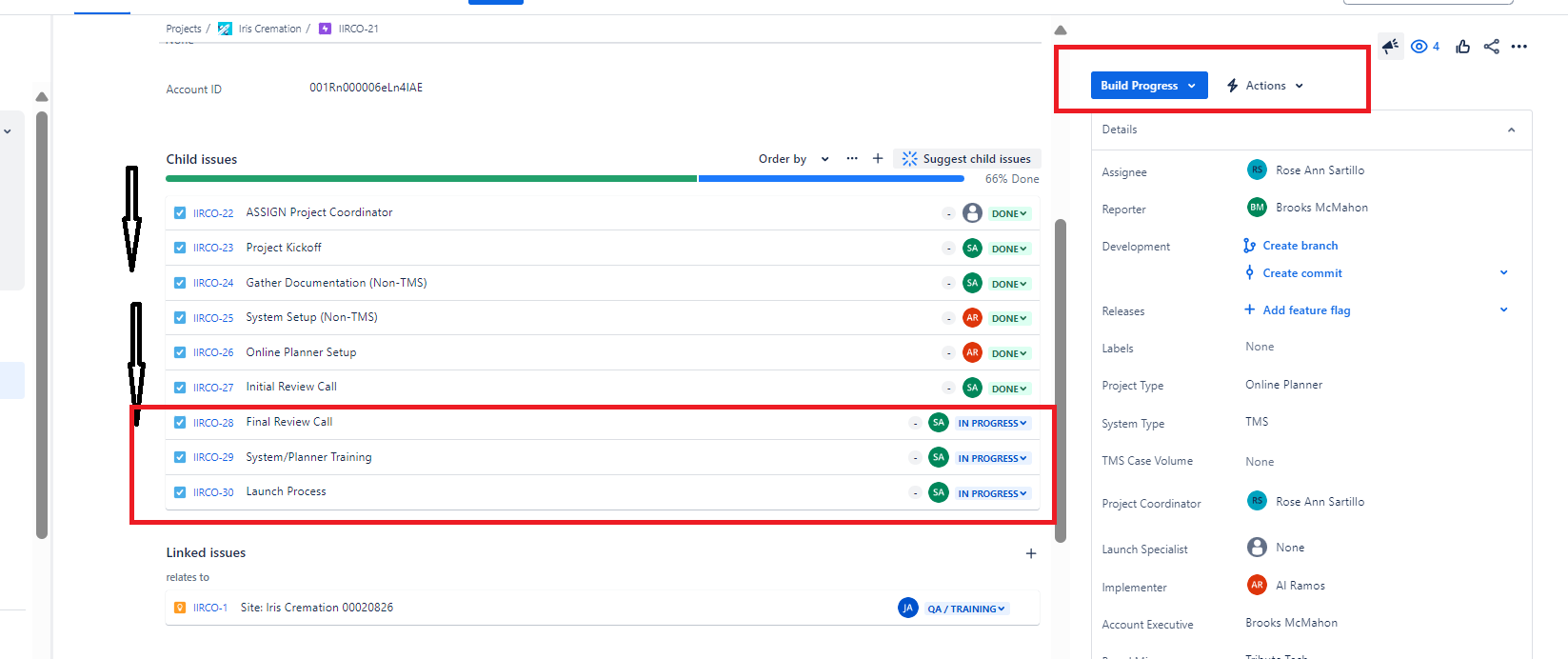Click the main content vertical scrollbar
The height and width of the screenshot is (659, 1568).
click(x=1061, y=381)
